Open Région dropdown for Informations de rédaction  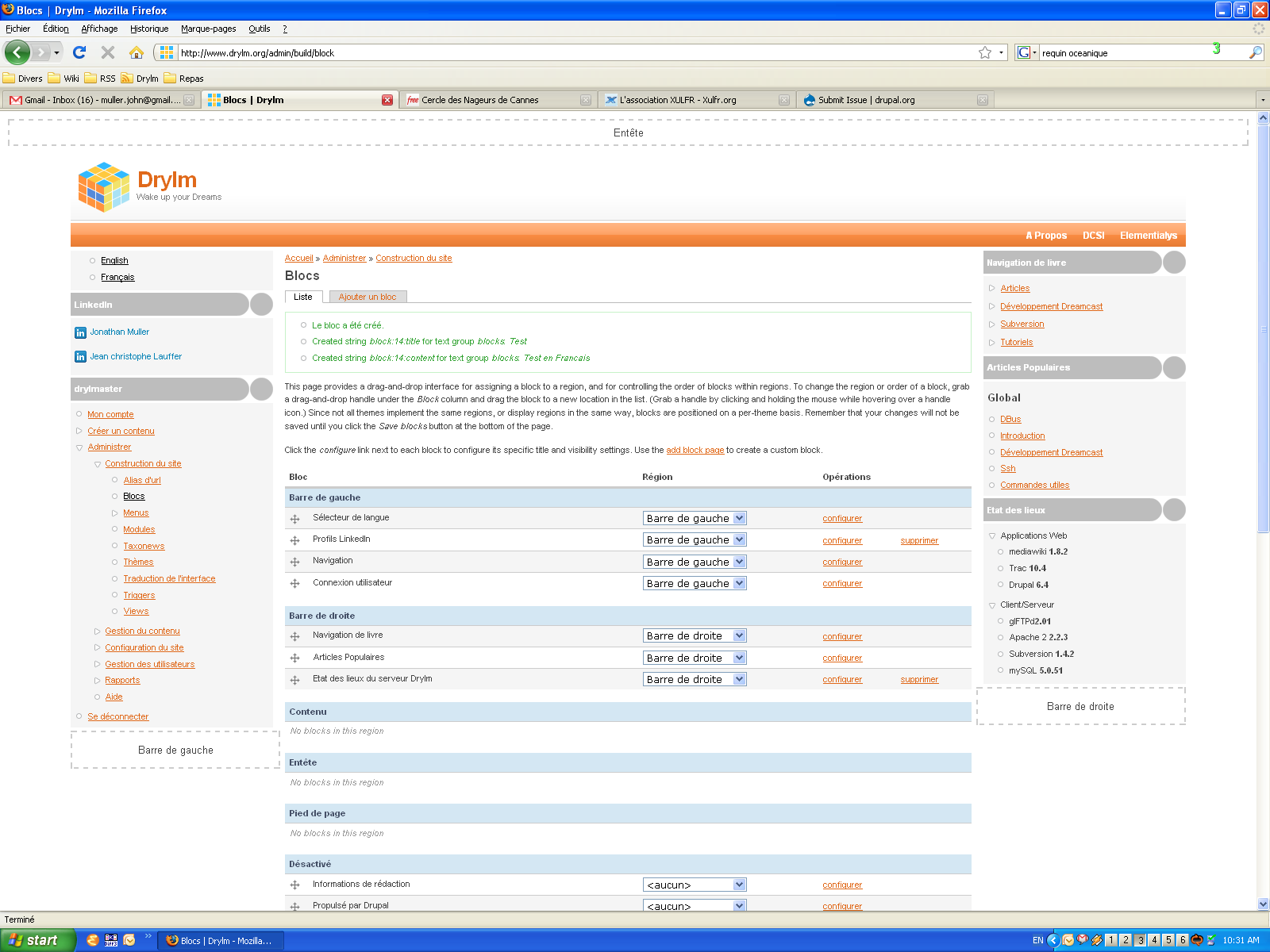(x=695, y=885)
